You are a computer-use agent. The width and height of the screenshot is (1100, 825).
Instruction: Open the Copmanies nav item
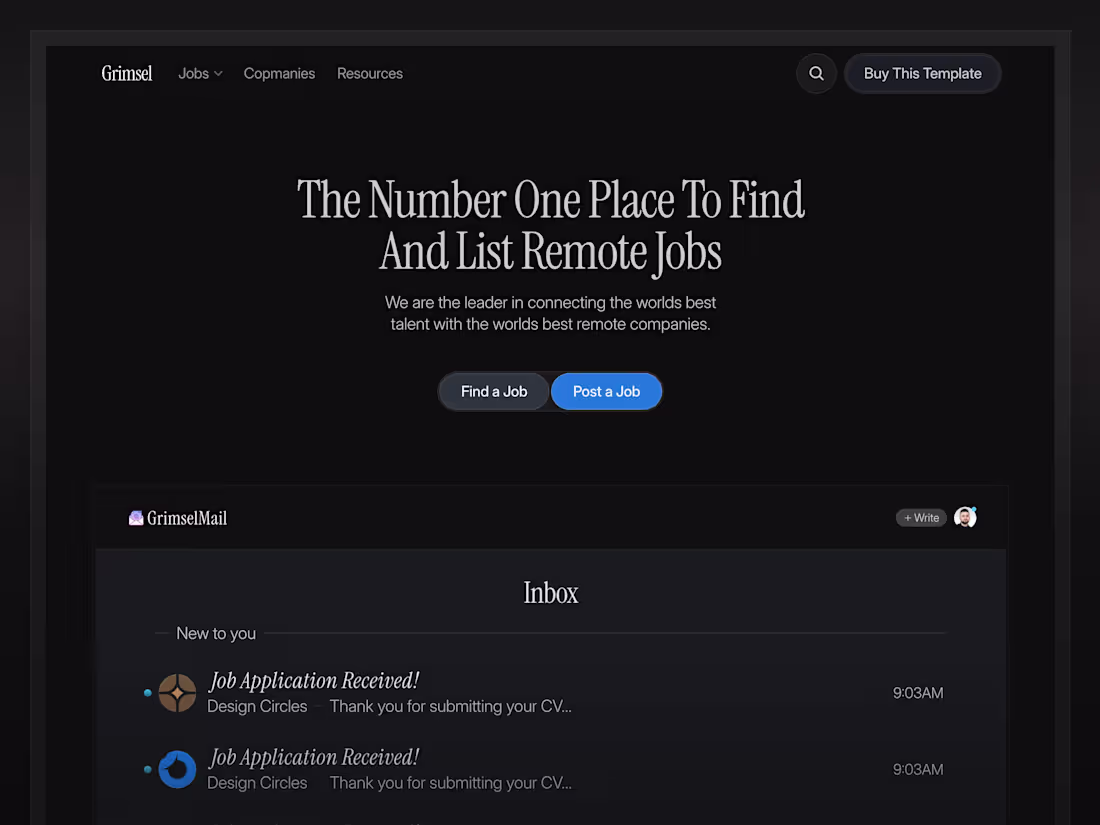coord(279,73)
